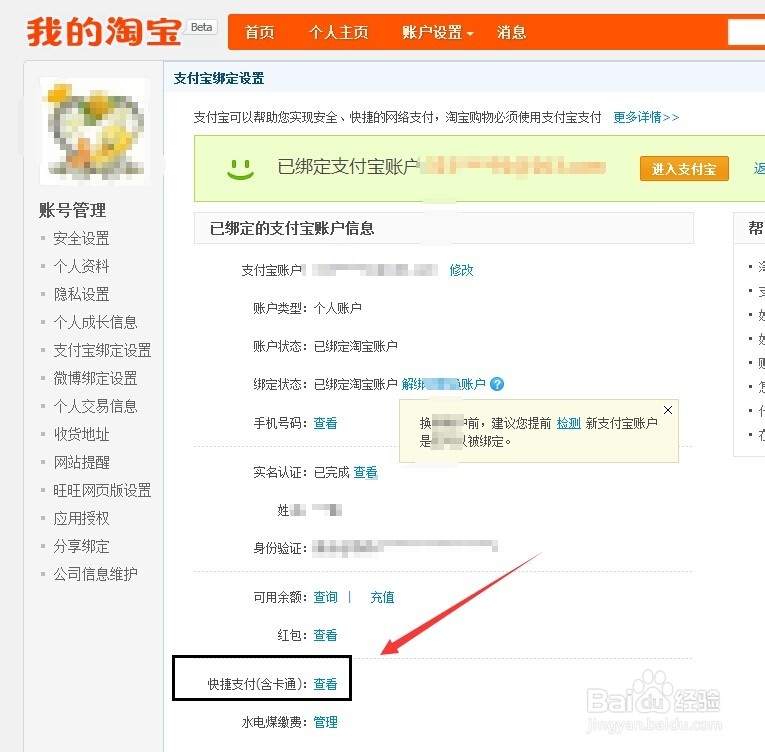The width and height of the screenshot is (765, 752).
Task: Open 个人资料 in the sidebar
Action: [x=81, y=266]
